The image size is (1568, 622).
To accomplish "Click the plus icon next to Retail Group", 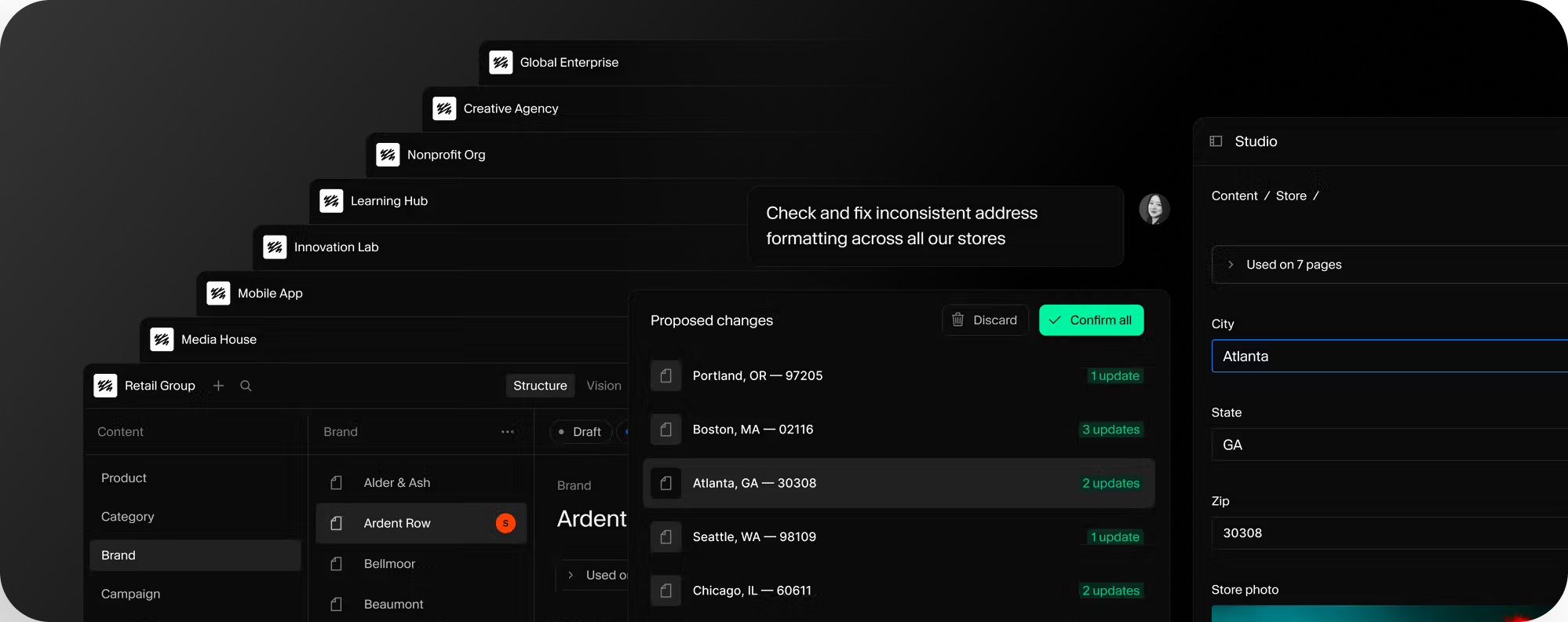I will click(x=219, y=386).
